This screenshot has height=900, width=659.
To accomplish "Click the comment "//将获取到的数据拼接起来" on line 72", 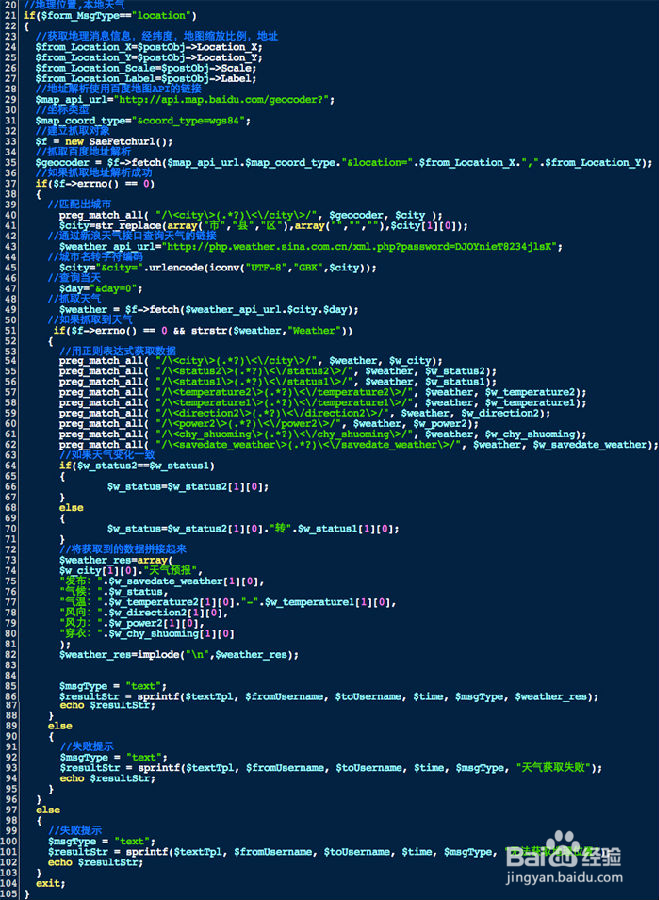I will point(123,549).
